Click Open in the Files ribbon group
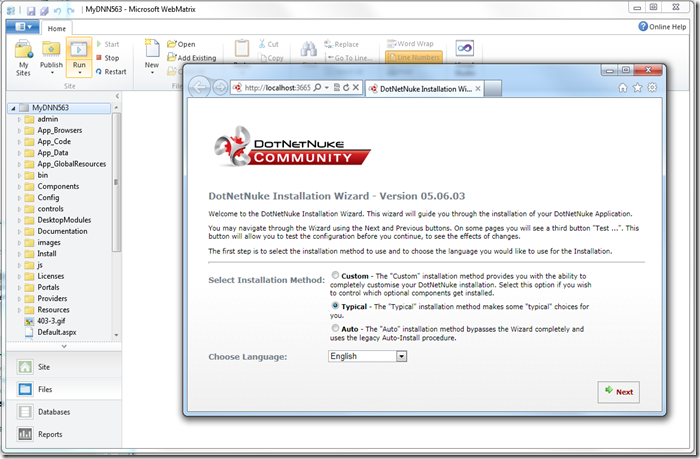The width and height of the screenshot is (700, 459). (x=181, y=44)
